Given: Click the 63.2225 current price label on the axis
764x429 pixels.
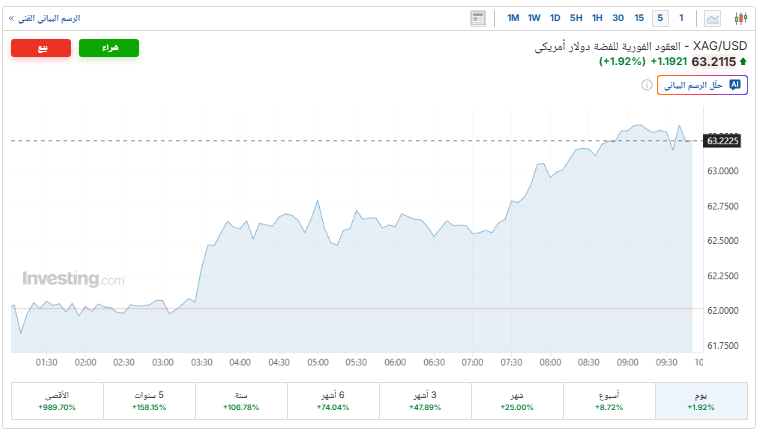Looking at the screenshot, I should pyautogui.click(x=722, y=141).
